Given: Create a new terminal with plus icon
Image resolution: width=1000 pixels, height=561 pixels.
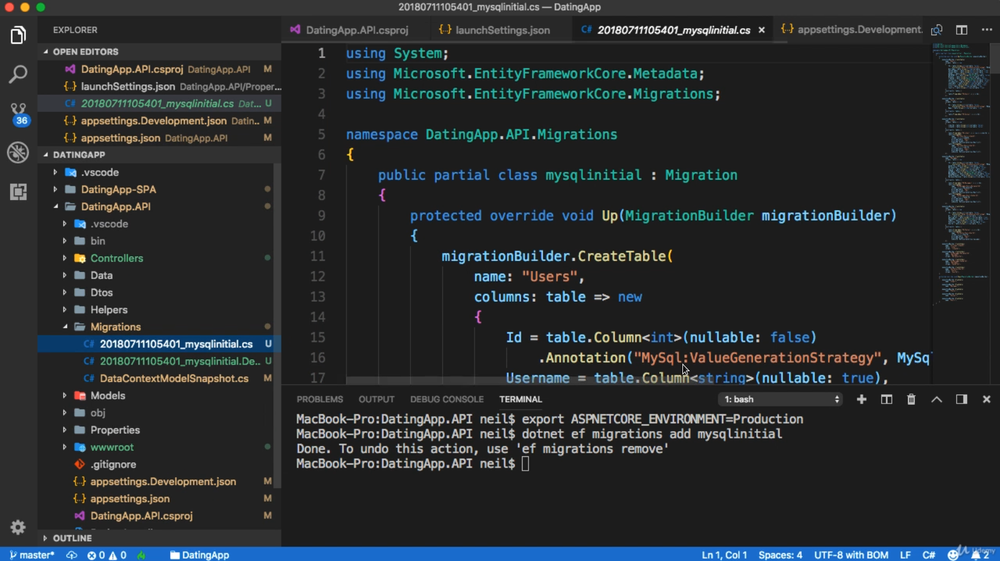Looking at the screenshot, I should click(862, 399).
